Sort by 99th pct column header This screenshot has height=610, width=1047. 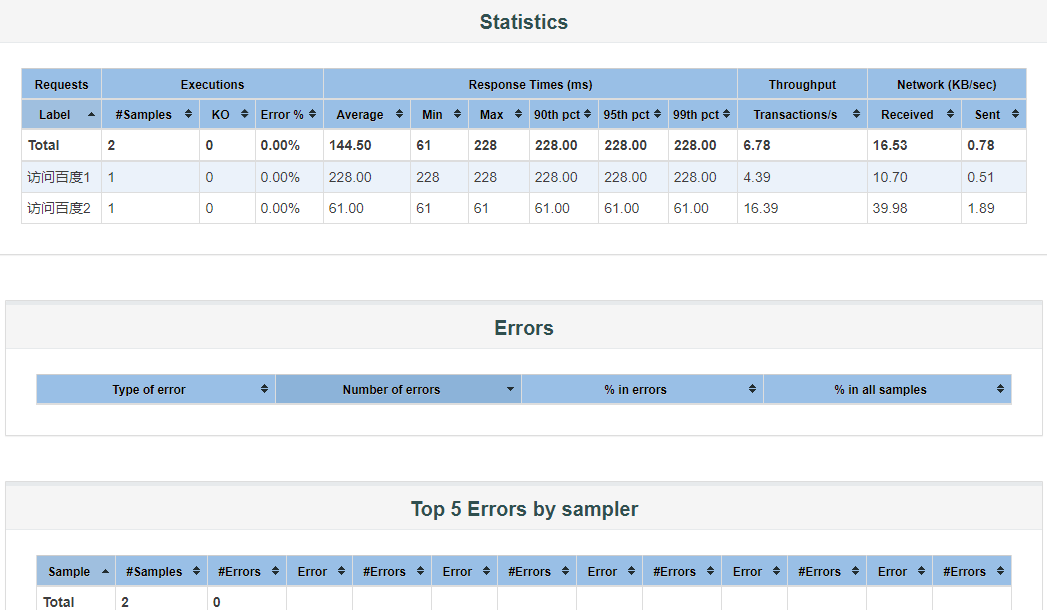pyautogui.click(x=702, y=114)
